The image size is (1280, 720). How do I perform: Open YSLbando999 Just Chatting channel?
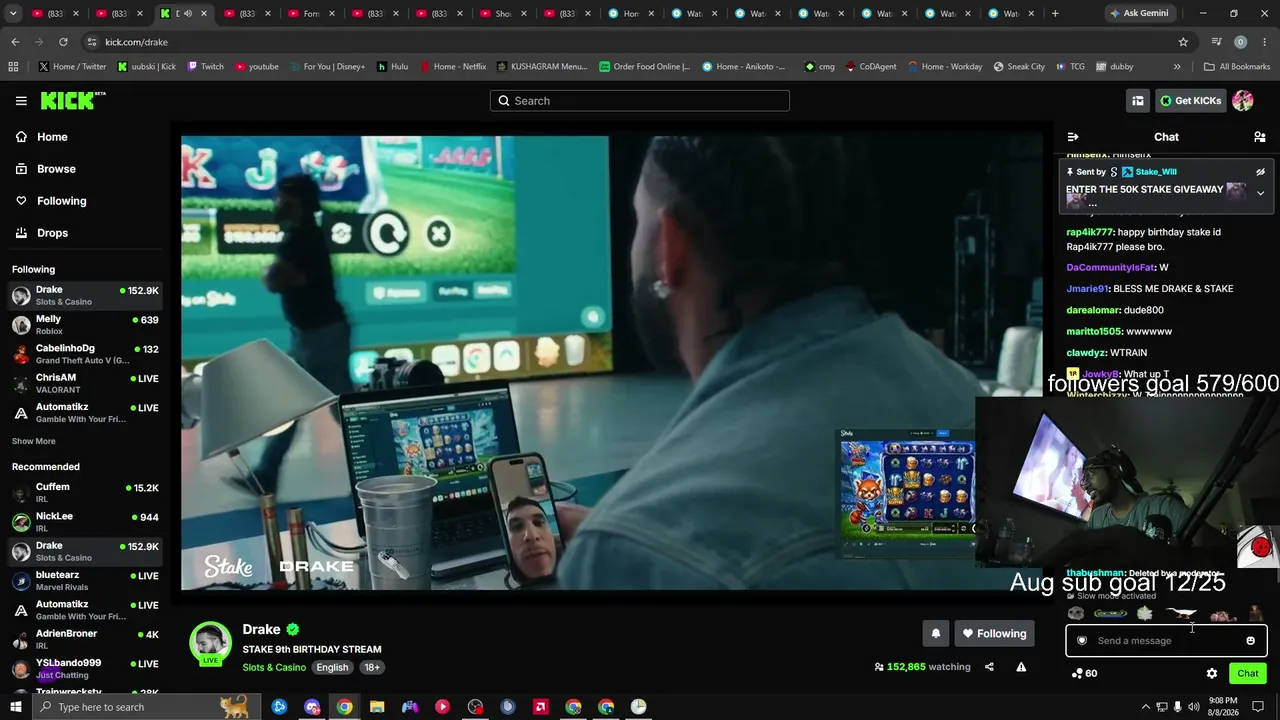point(85,669)
